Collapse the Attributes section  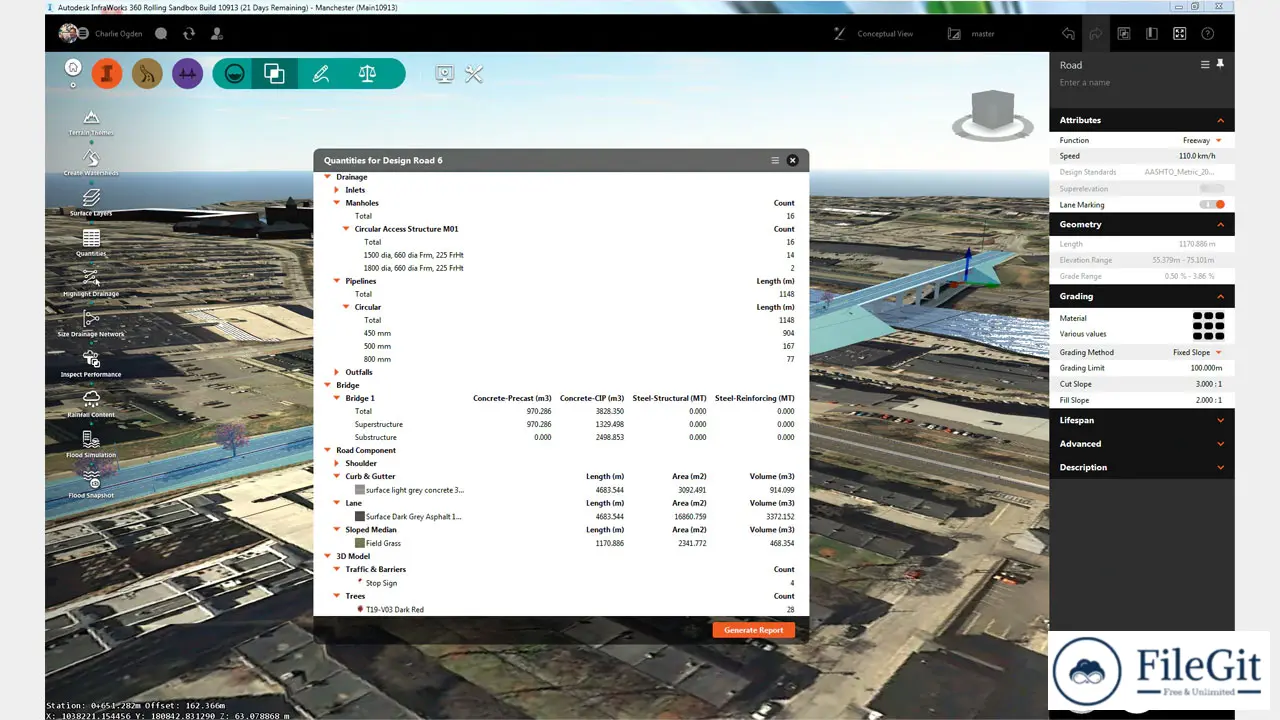[x=1220, y=120]
